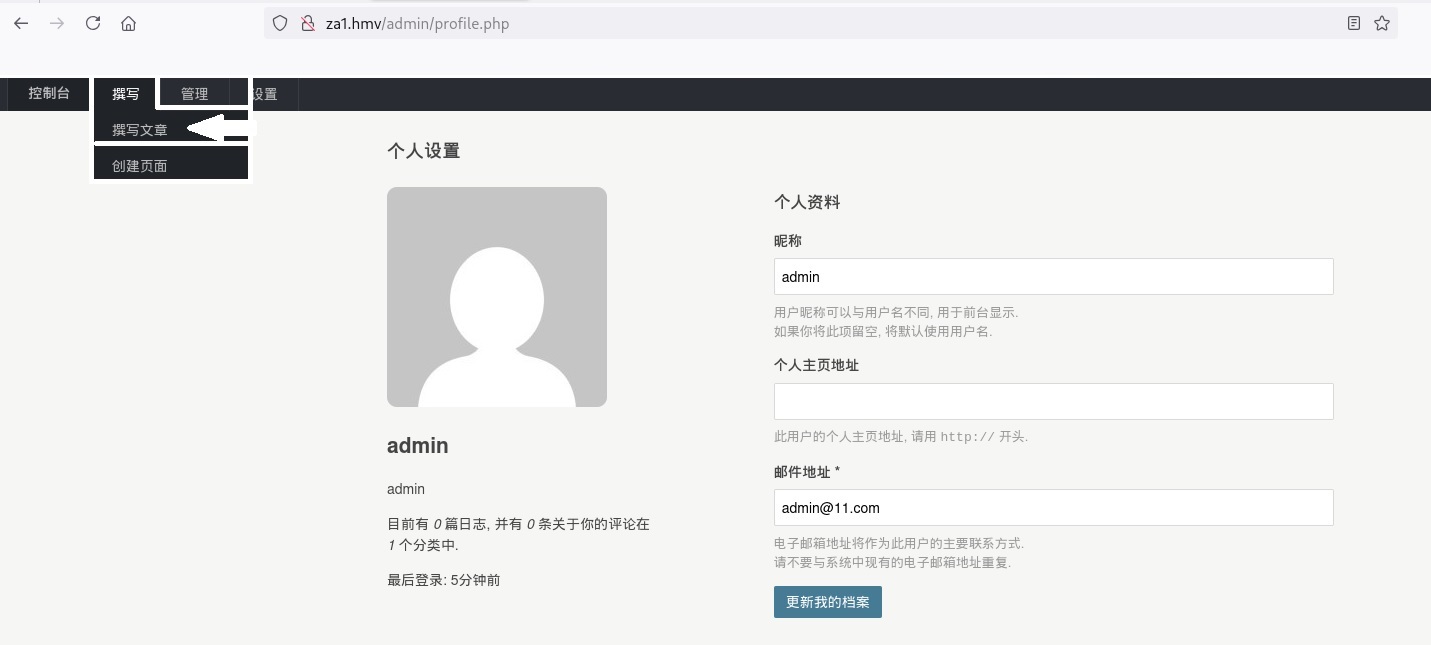Click the 个人主页地址 input box
1431x645 pixels.
point(1053,401)
